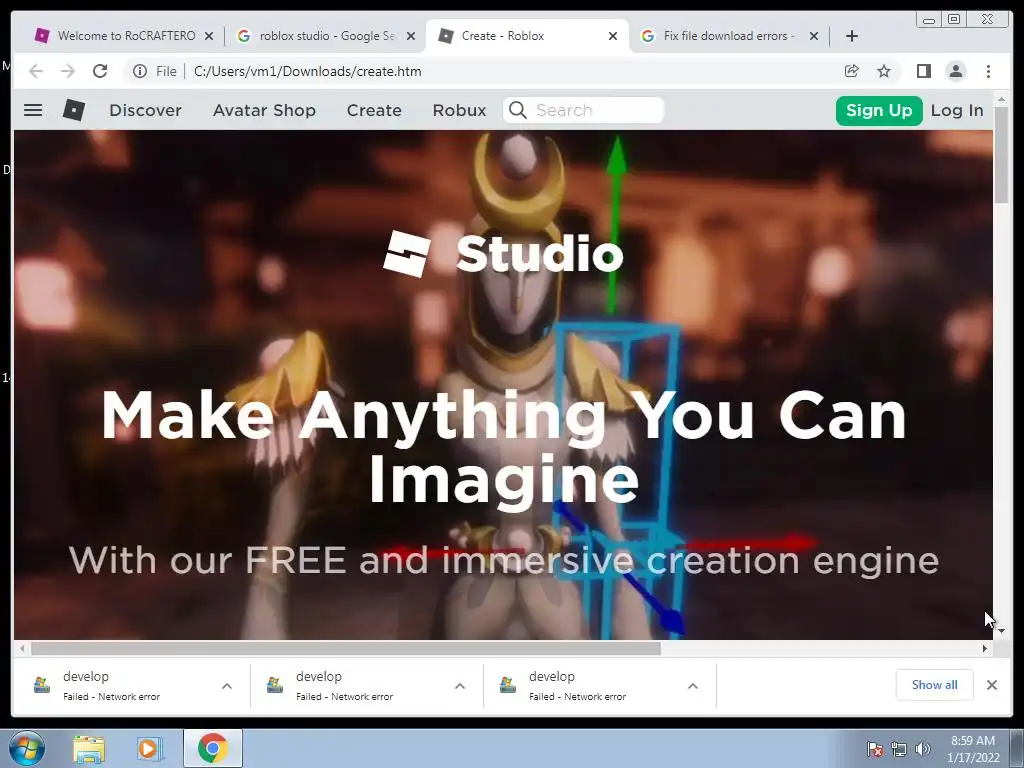Click the Windows Start orb
The image size is (1024, 768).
point(27,748)
